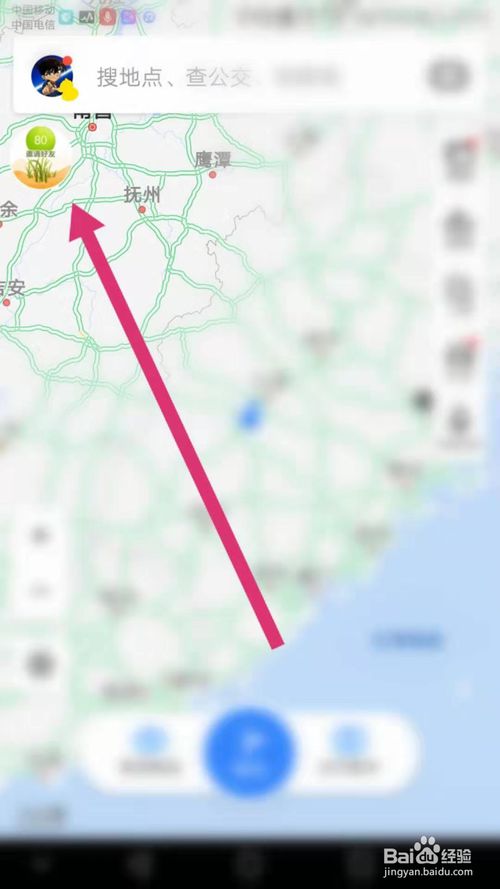The width and height of the screenshot is (500, 889).
Task: Open the Baidu 经验 watermark logo
Action: [x=429, y=857]
